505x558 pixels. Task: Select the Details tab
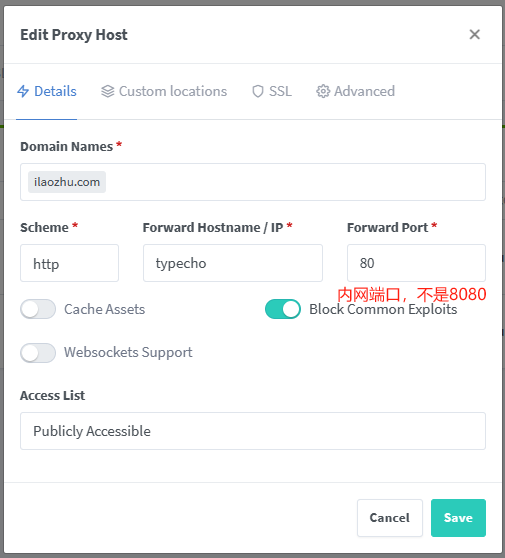coord(47,91)
